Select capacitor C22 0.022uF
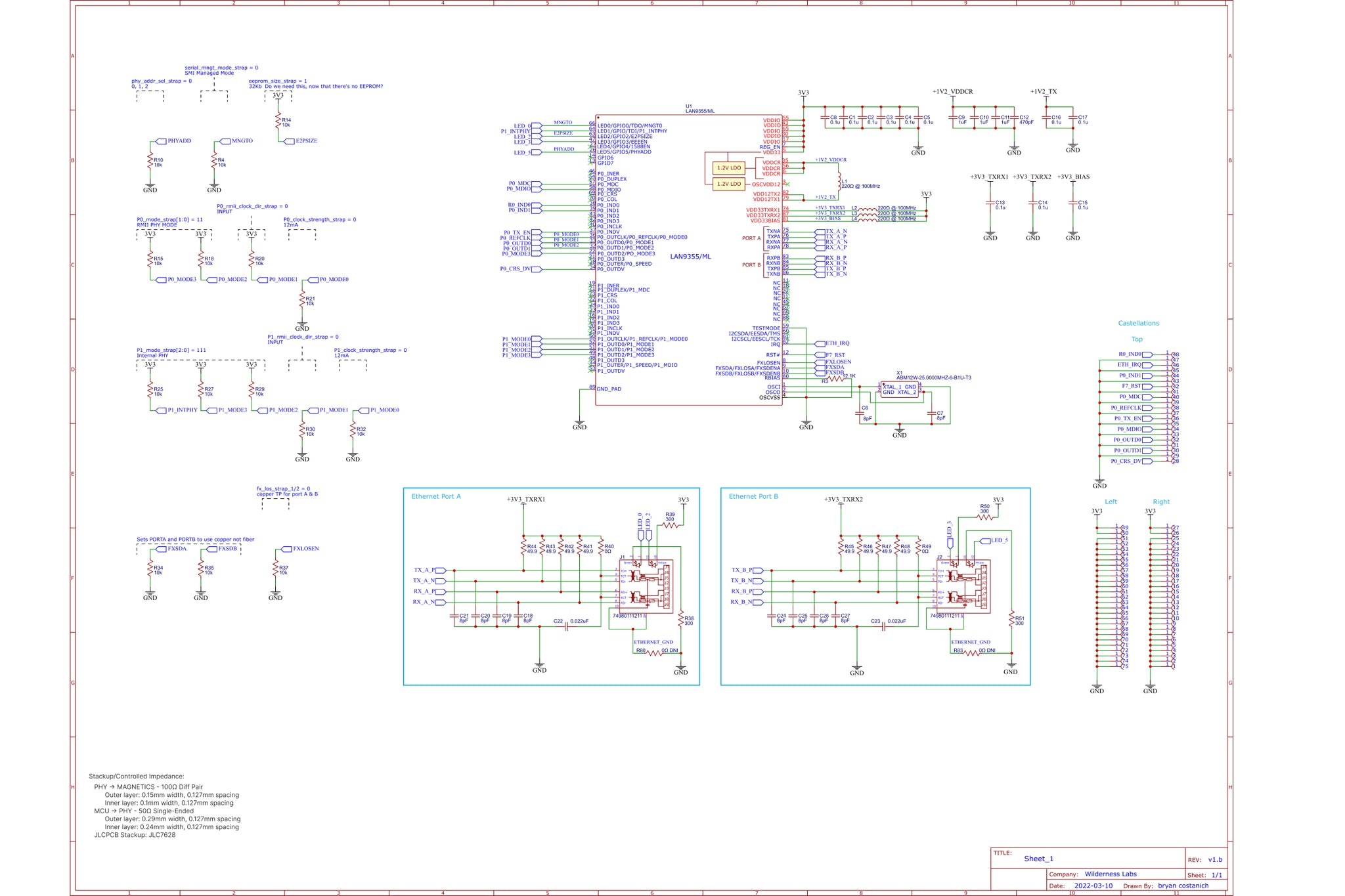This screenshot has height=896, width=1345. point(566,626)
